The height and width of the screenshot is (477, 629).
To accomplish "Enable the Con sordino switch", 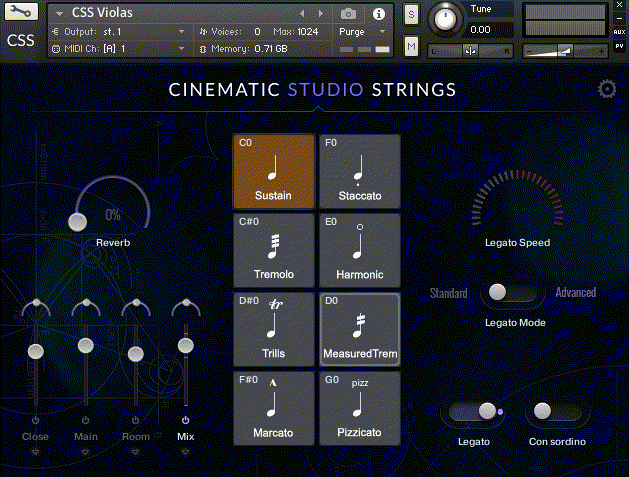I will click(558, 411).
